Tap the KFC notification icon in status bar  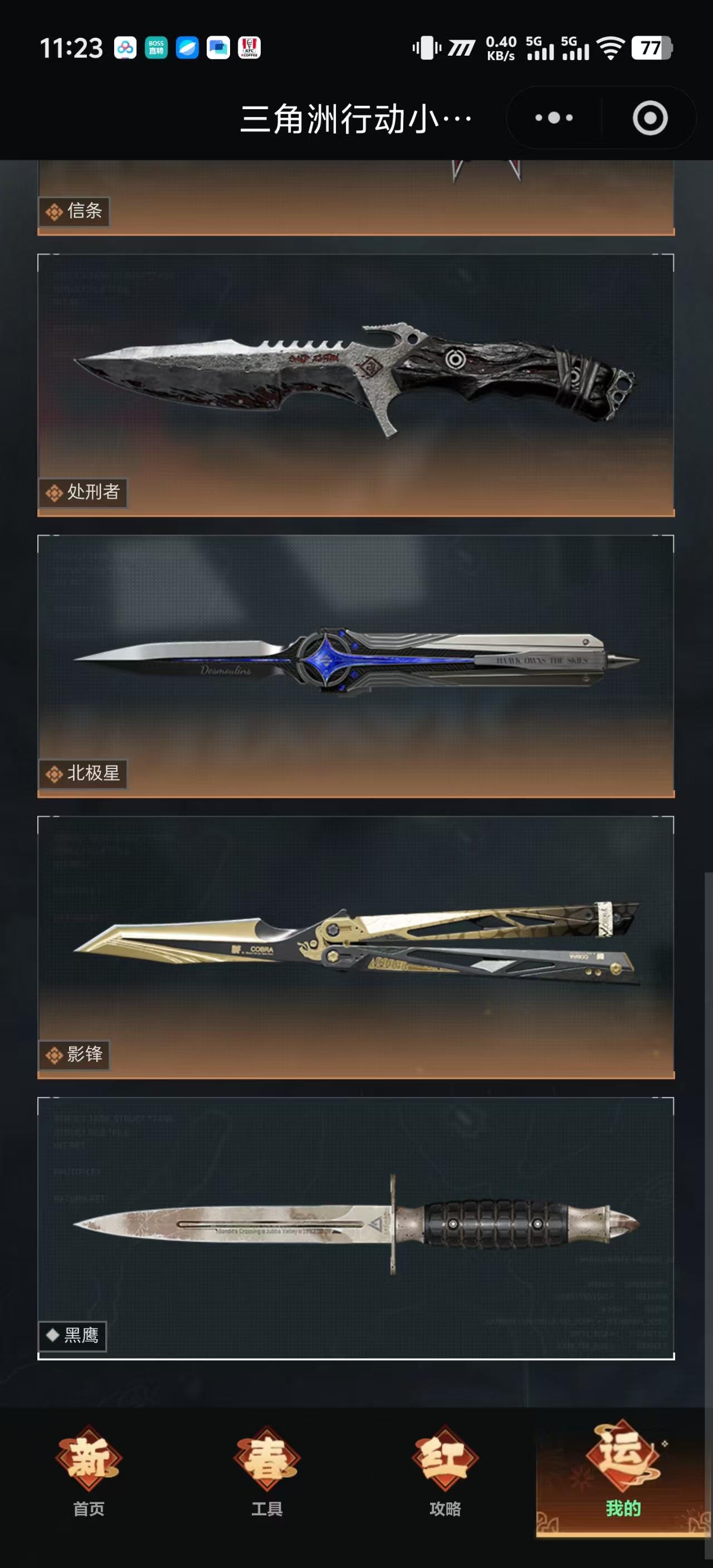pyautogui.click(x=249, y=47)
